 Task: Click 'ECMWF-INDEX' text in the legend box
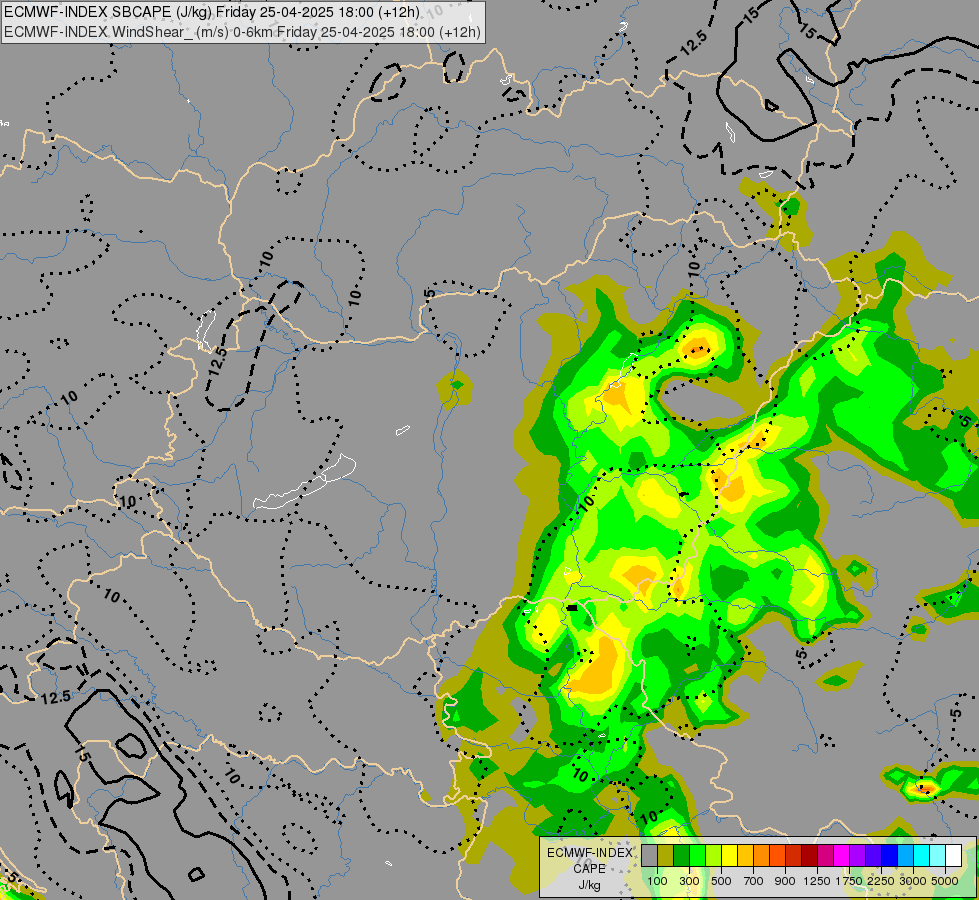tap(590, 853)
